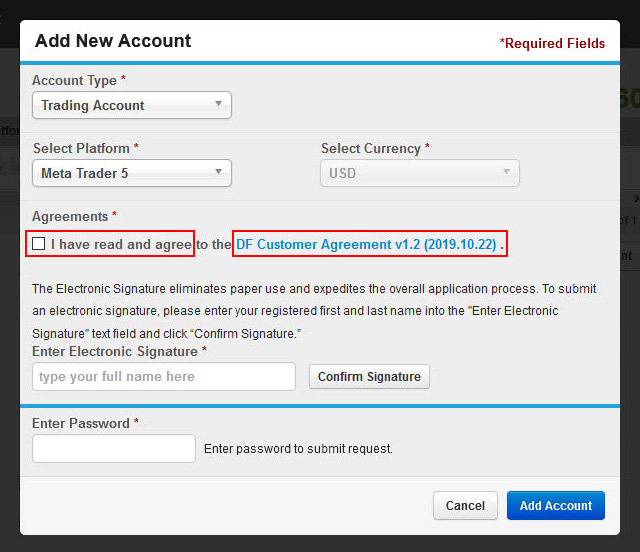The image size is (640, 552).
Task: Expand the Select Platform Meta Trader 5 combo box
Action: click(x=132, y=173)
